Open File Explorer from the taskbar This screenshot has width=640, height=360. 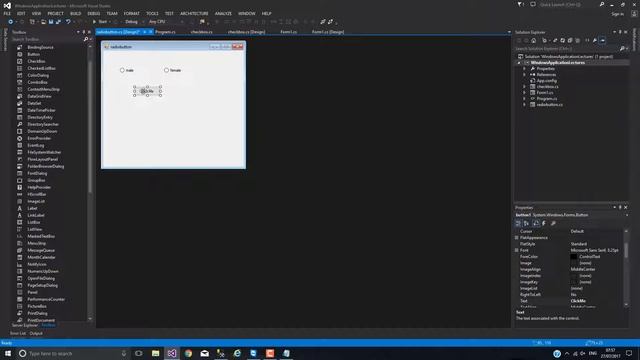156,353
